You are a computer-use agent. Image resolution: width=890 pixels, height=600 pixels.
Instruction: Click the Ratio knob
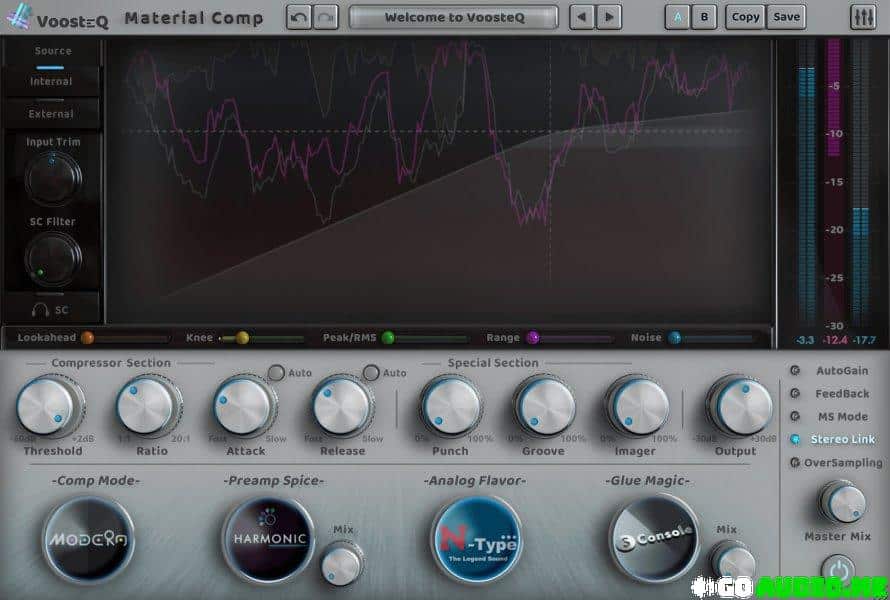click(149, 406)
